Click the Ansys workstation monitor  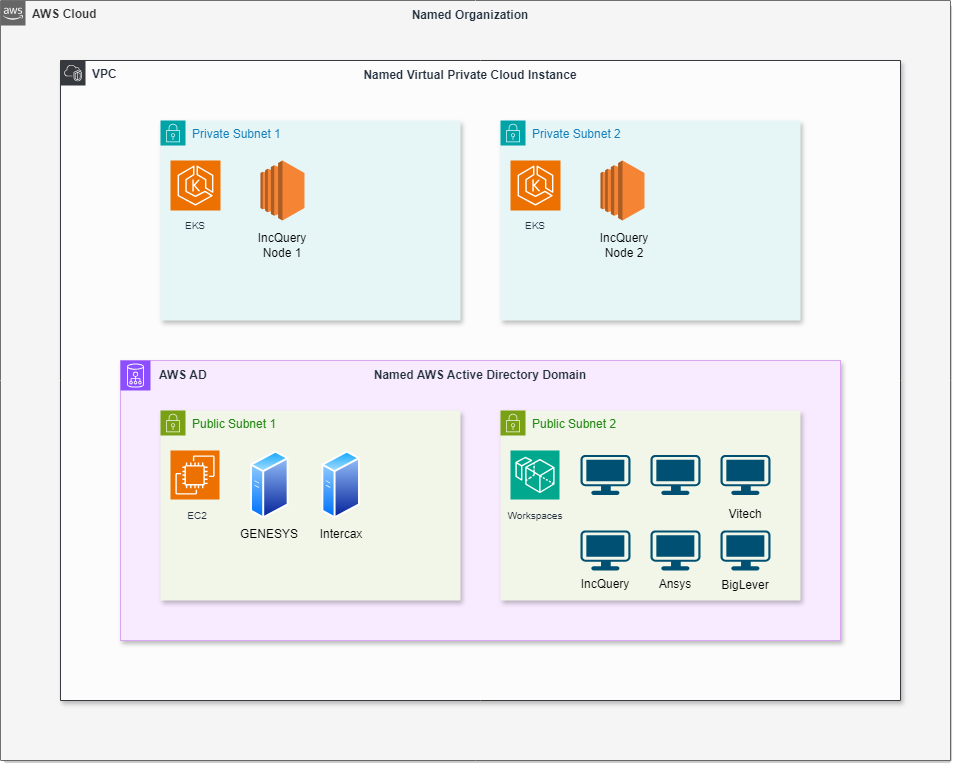coord(675,550)
